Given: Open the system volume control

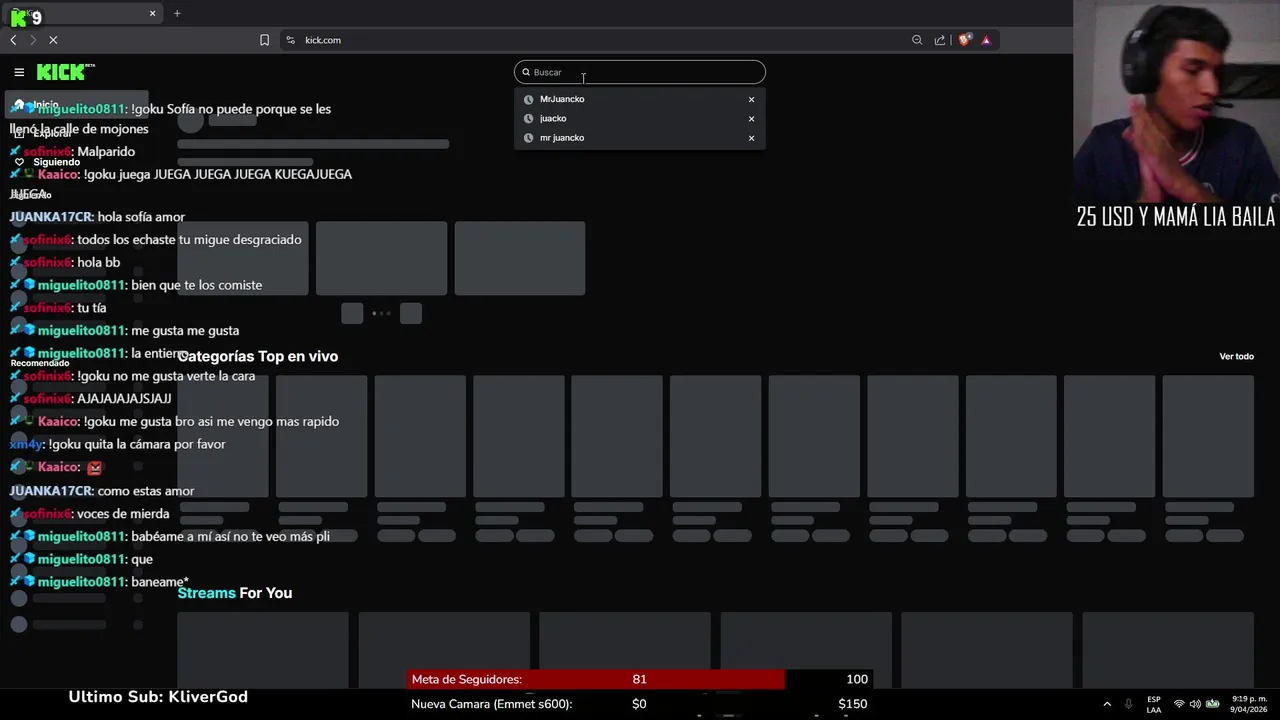Looking at the screenshot, I should pyautogui.click(x=1196, y=704).
